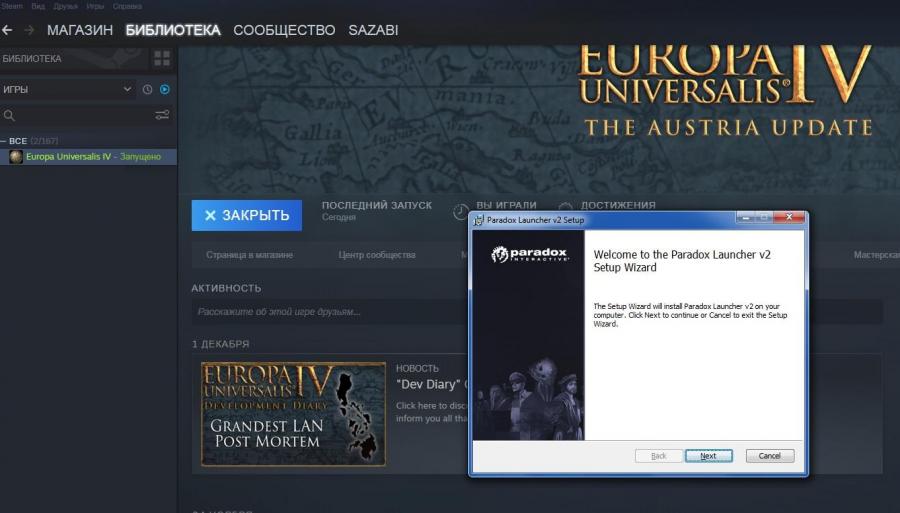Screen dimensions: 900x513
Task: Cancel the Paradox Launcher setup
Action: coord(769,456)
